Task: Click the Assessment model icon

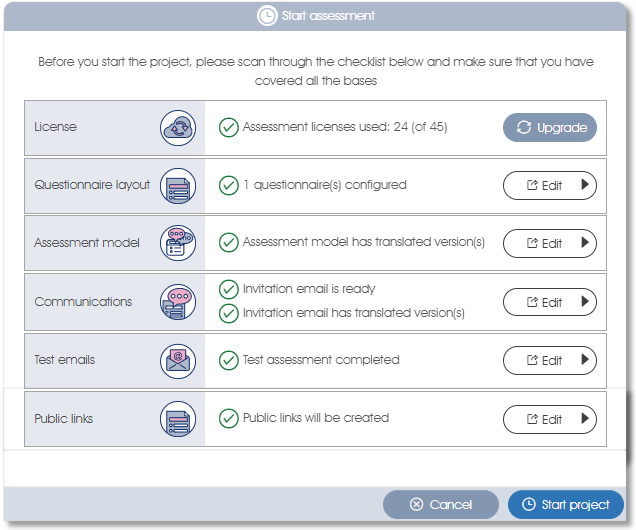Action: [x=178, y=243]
